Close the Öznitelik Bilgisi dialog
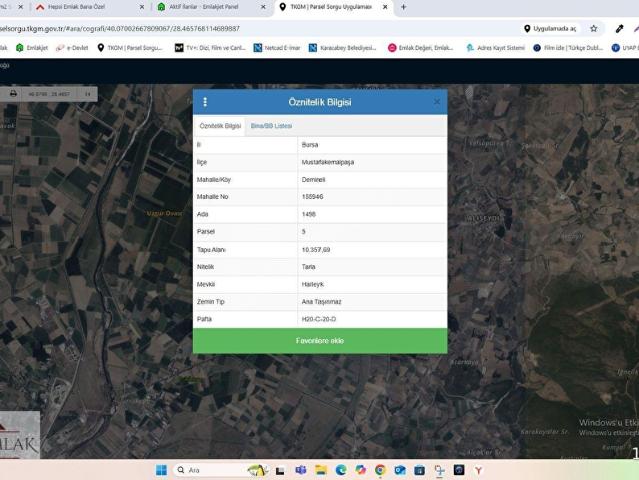Viewport: 639px width, 480px height. pyautogui.click(x=436, y=102)
